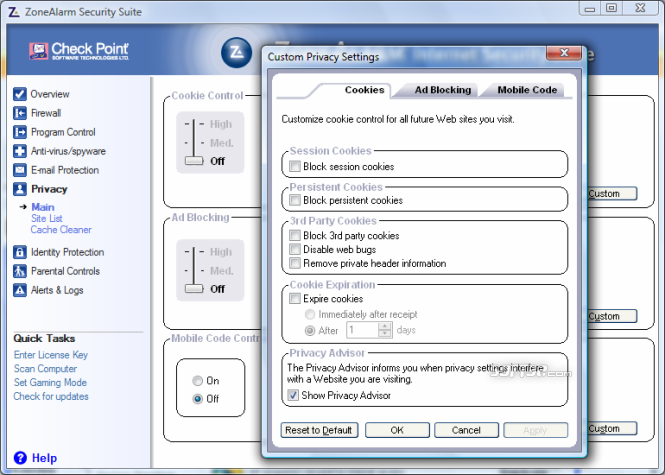Increase expiration days with spinner up arrow
Screen dimensions: 665x475
coord(385,326)
